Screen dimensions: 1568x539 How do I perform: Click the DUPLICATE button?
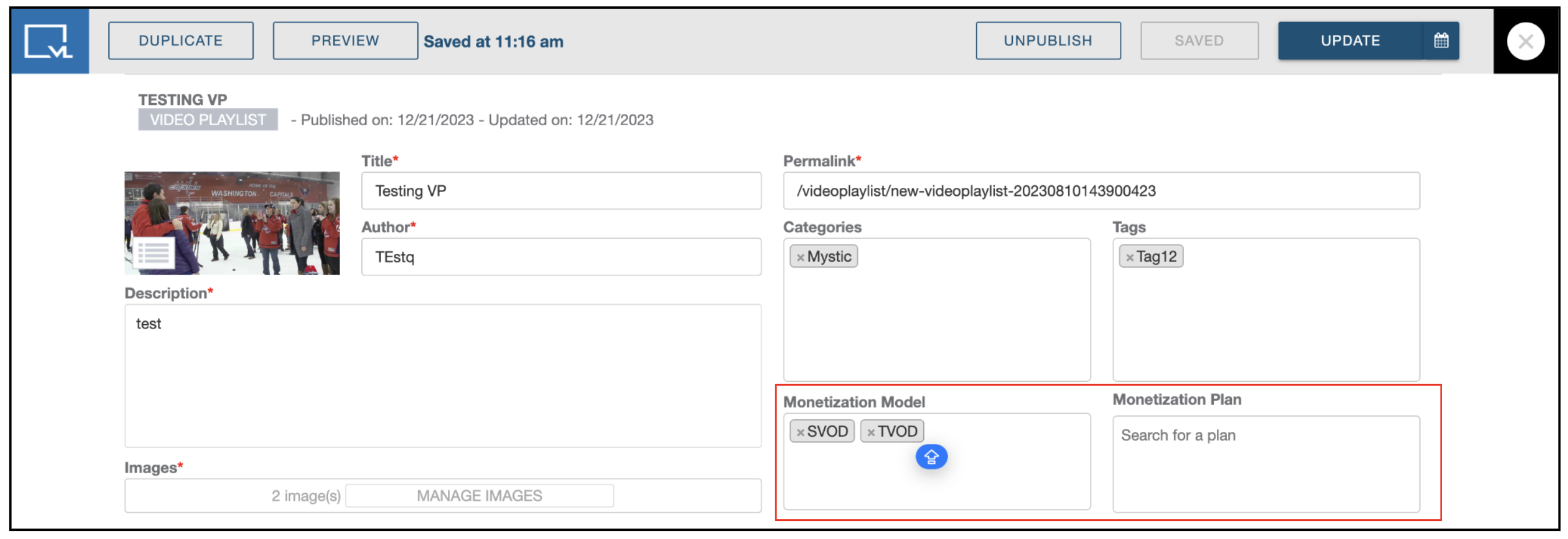[x=181, y=41]
